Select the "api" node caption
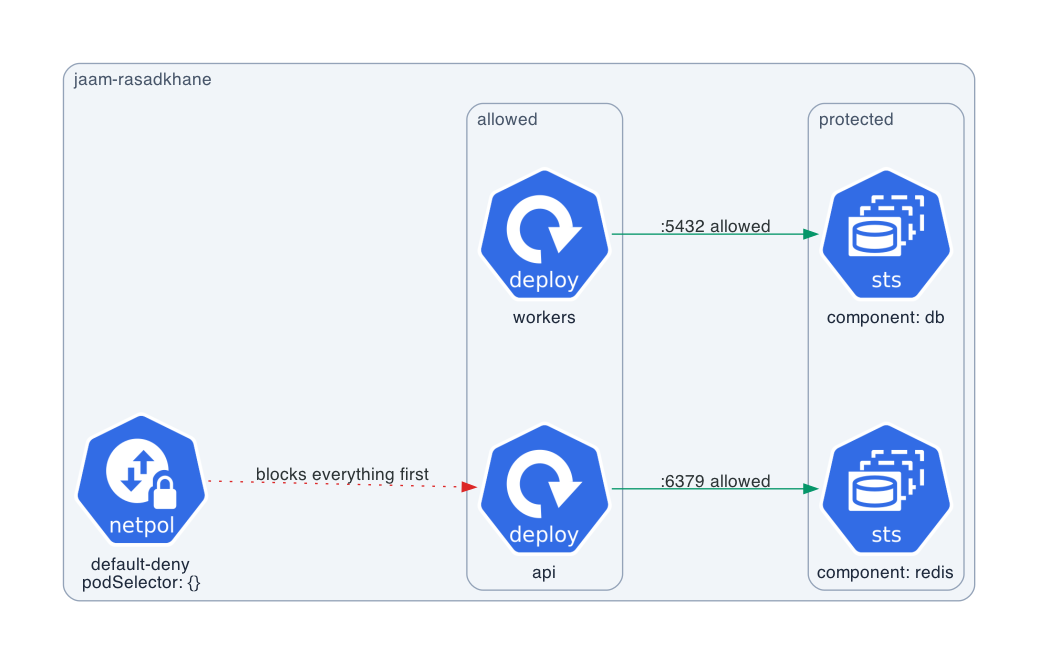Image resolution: width=1038 pixels, height=664 pixels. click(544, 572)
